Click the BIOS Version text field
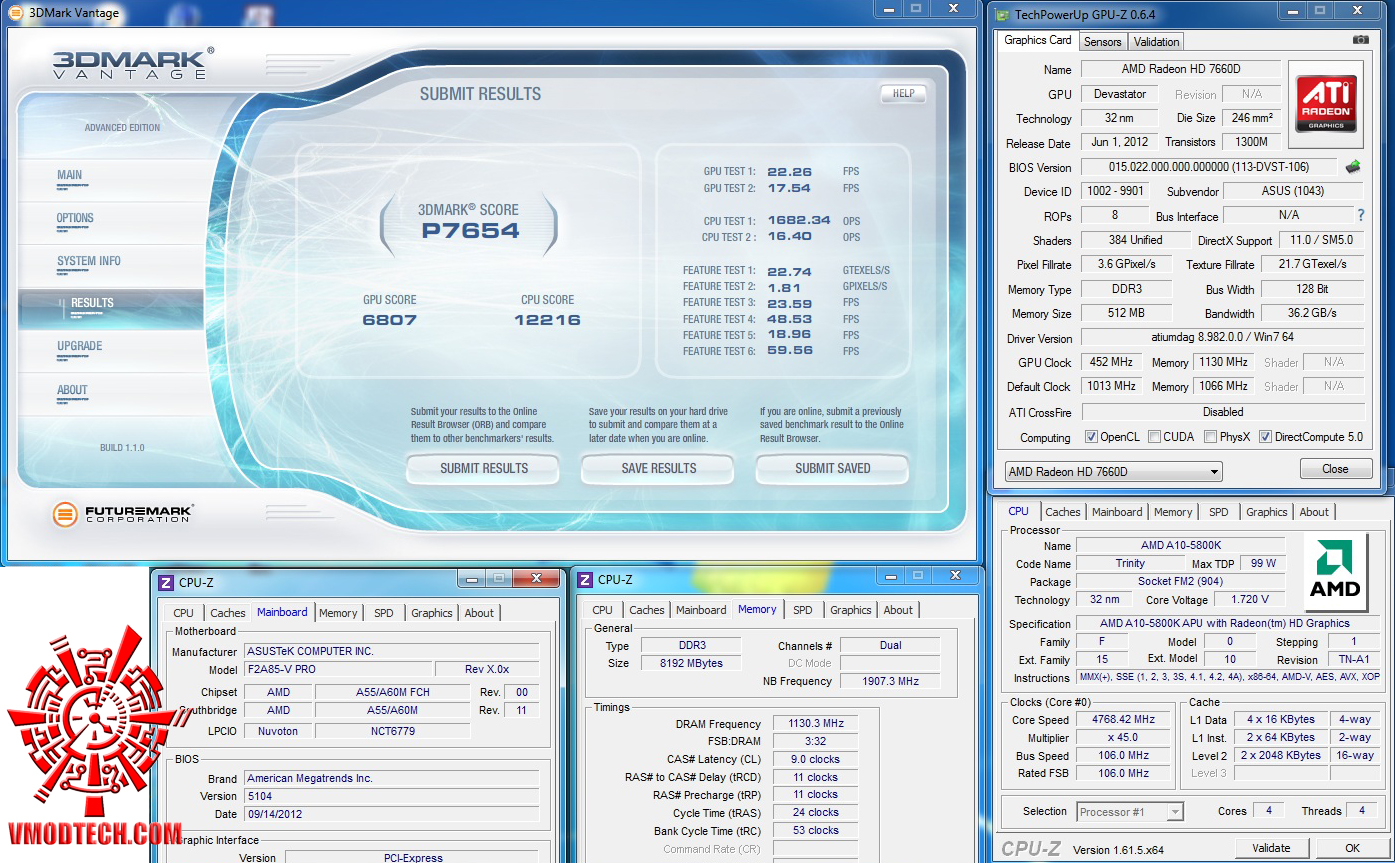The height and width of the screenshot is (863, 1395). (x=1209, y=167)
